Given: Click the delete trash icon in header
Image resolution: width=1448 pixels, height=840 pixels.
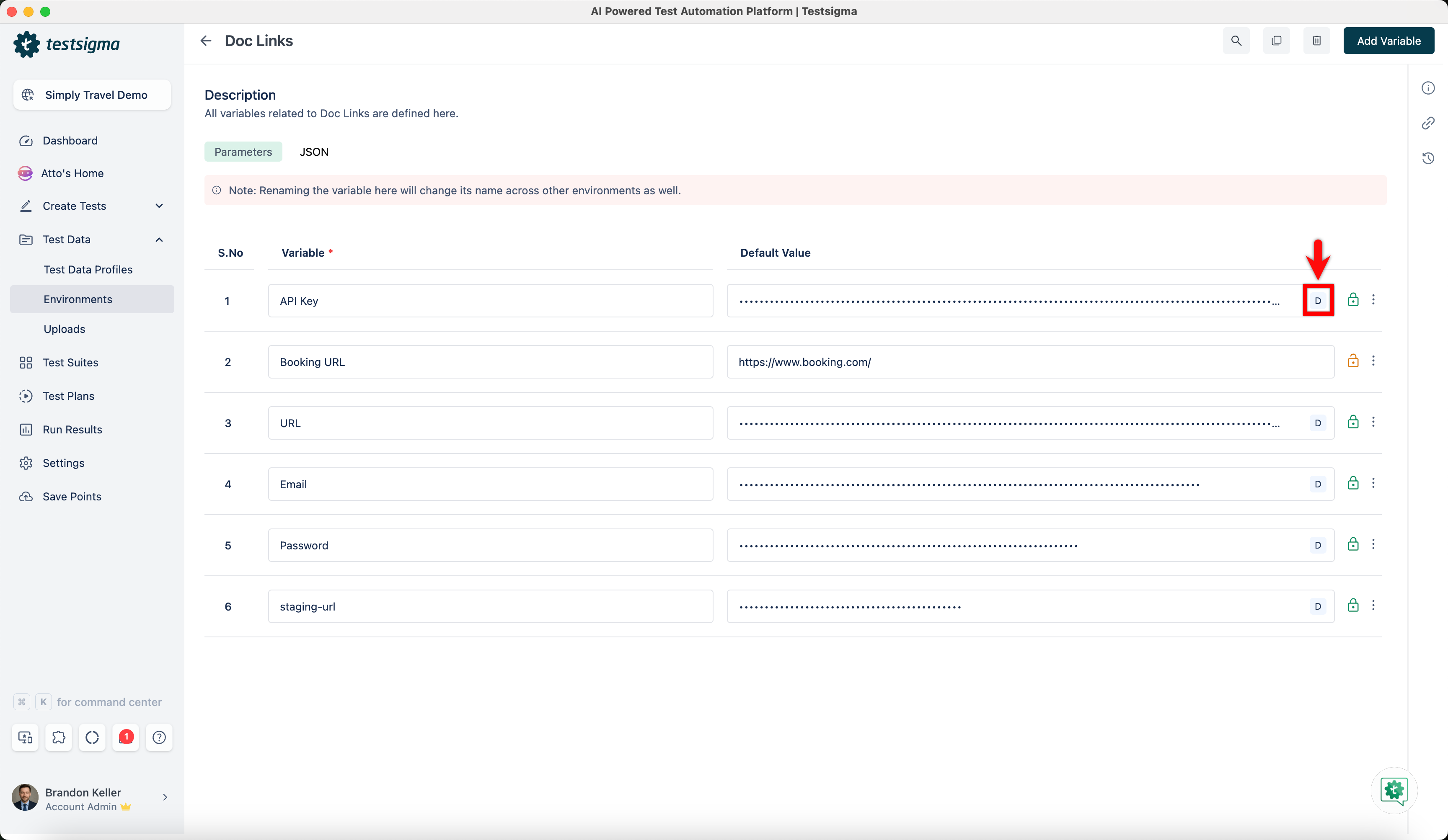Looking at the screenshot, I should pyautogui.click(x=1316, y=41).
